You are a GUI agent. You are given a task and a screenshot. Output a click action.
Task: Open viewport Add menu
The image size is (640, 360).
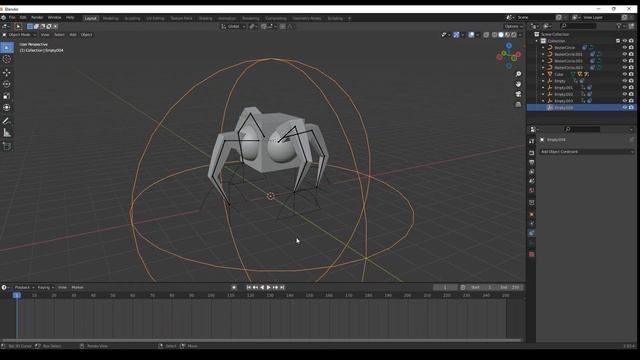[73, 35]
